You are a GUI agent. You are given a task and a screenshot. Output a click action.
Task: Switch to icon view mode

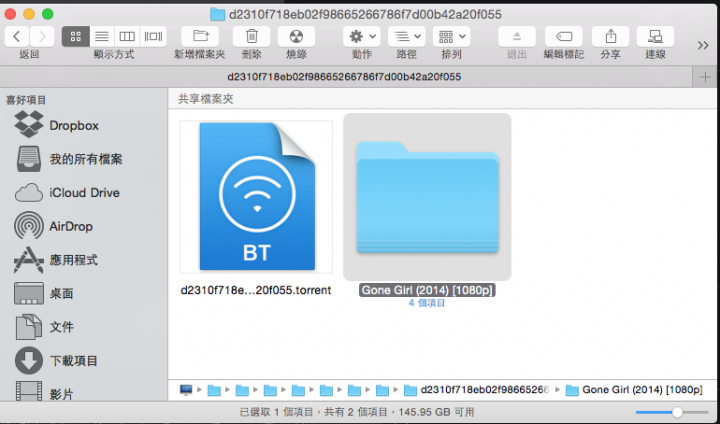click(76, 36)
